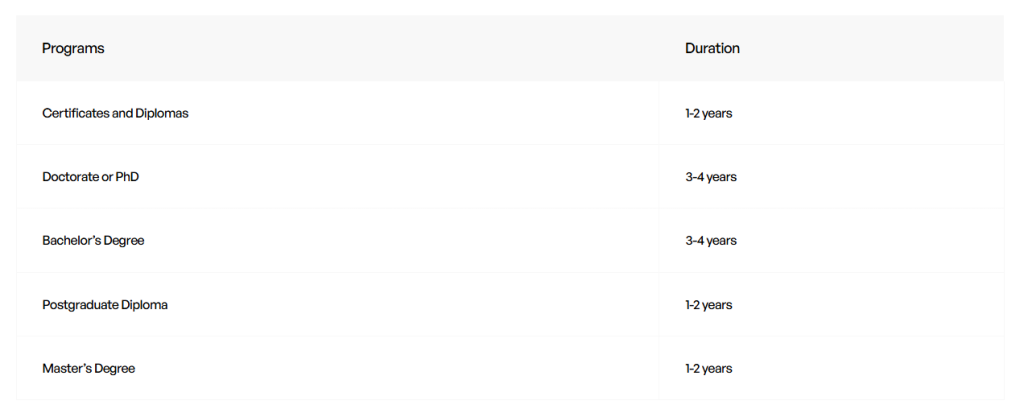This screenshot has height=417, width=1024.
Task: Click the word Degree in Bachelor's row
Action: [123, 241]
